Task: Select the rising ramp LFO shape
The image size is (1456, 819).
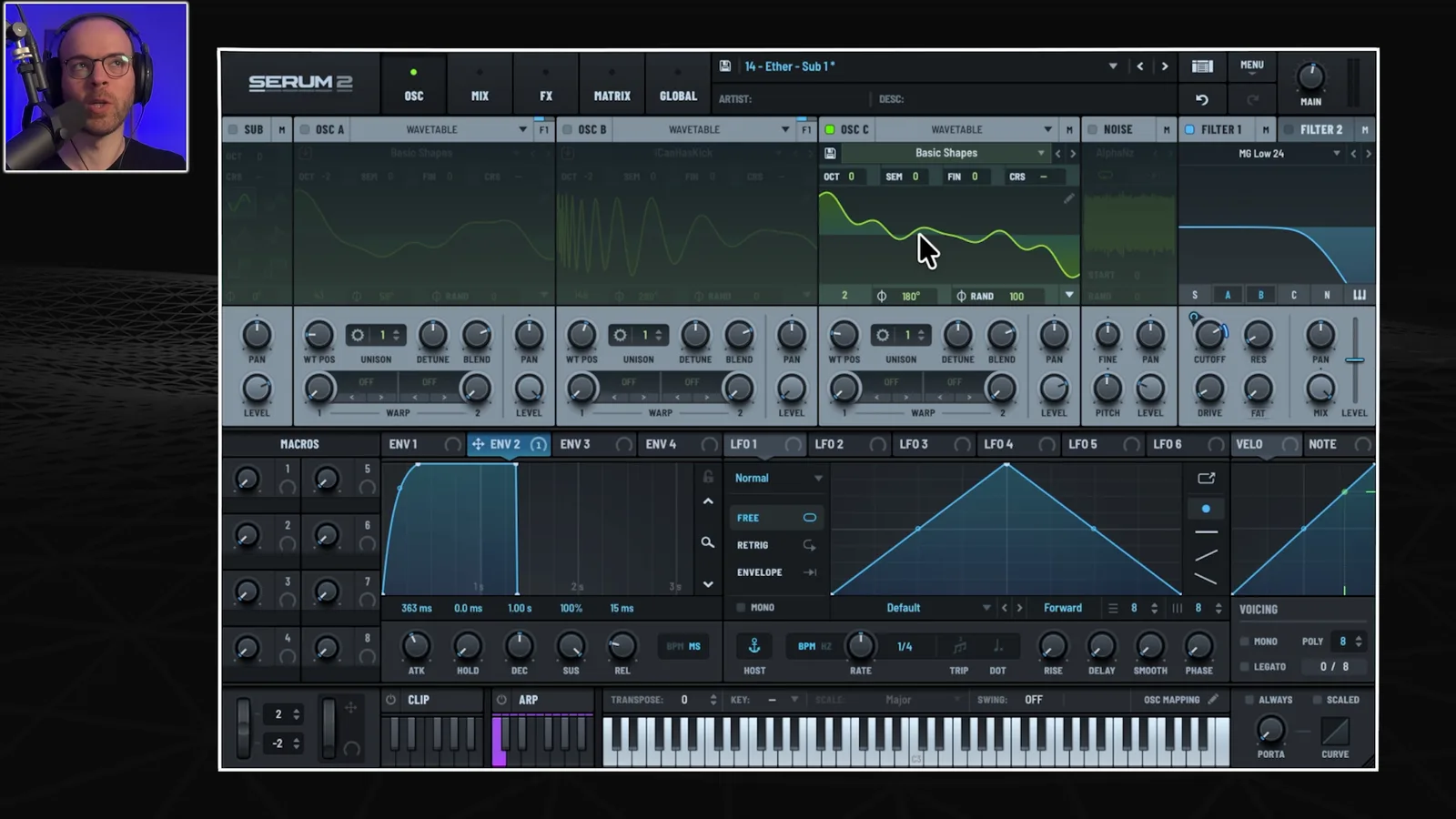Action: [1206, 555]
